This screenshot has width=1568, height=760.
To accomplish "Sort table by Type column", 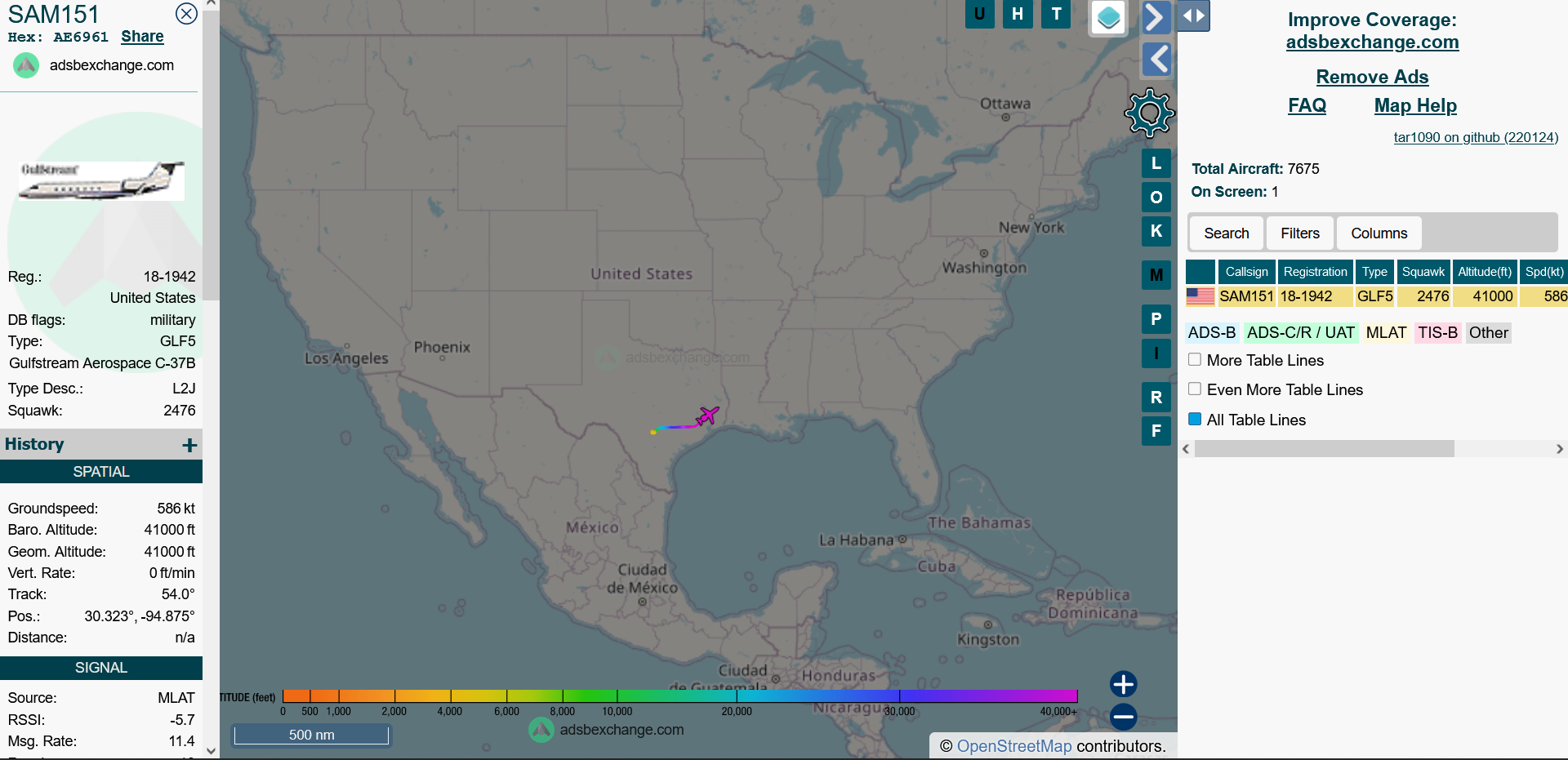I will coord(1374,272).
